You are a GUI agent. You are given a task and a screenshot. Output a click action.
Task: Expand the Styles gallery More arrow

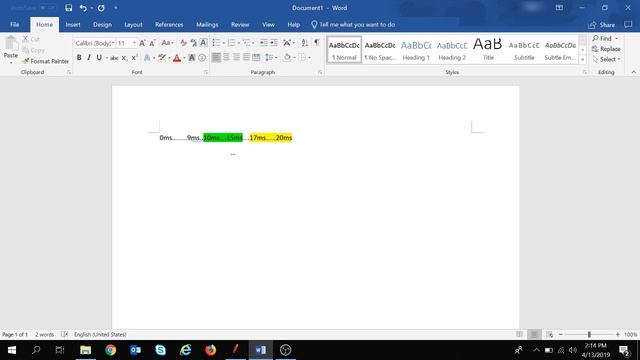point(582,60)
